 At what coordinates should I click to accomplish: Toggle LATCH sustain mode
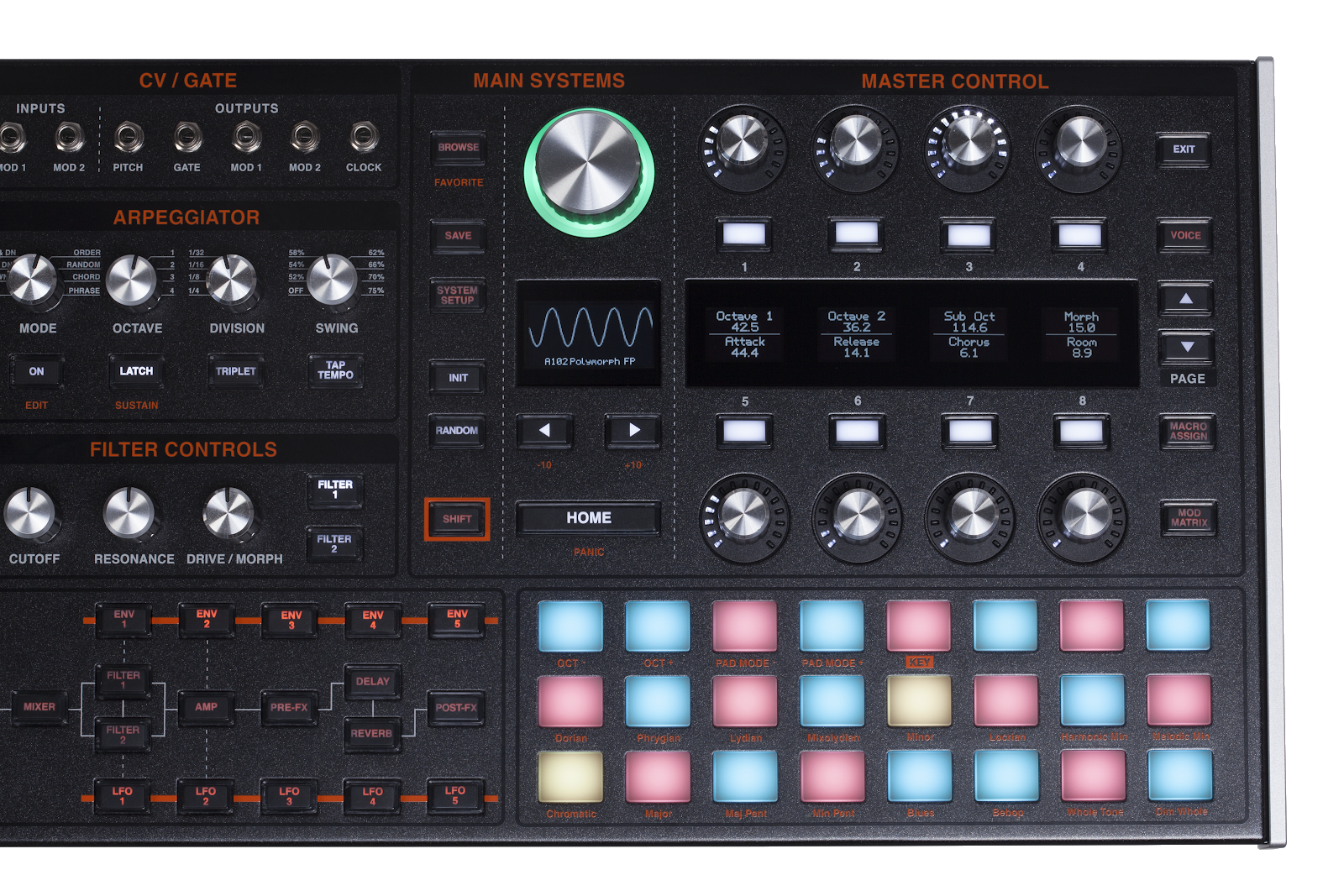[136, 370]
